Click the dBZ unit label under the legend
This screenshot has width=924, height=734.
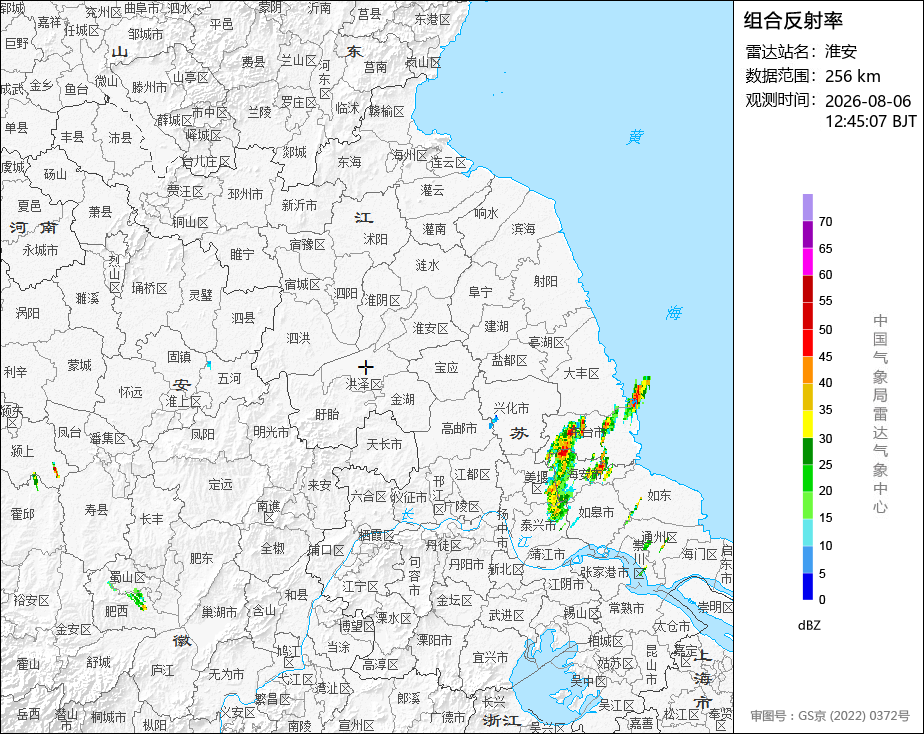point(808,625)
